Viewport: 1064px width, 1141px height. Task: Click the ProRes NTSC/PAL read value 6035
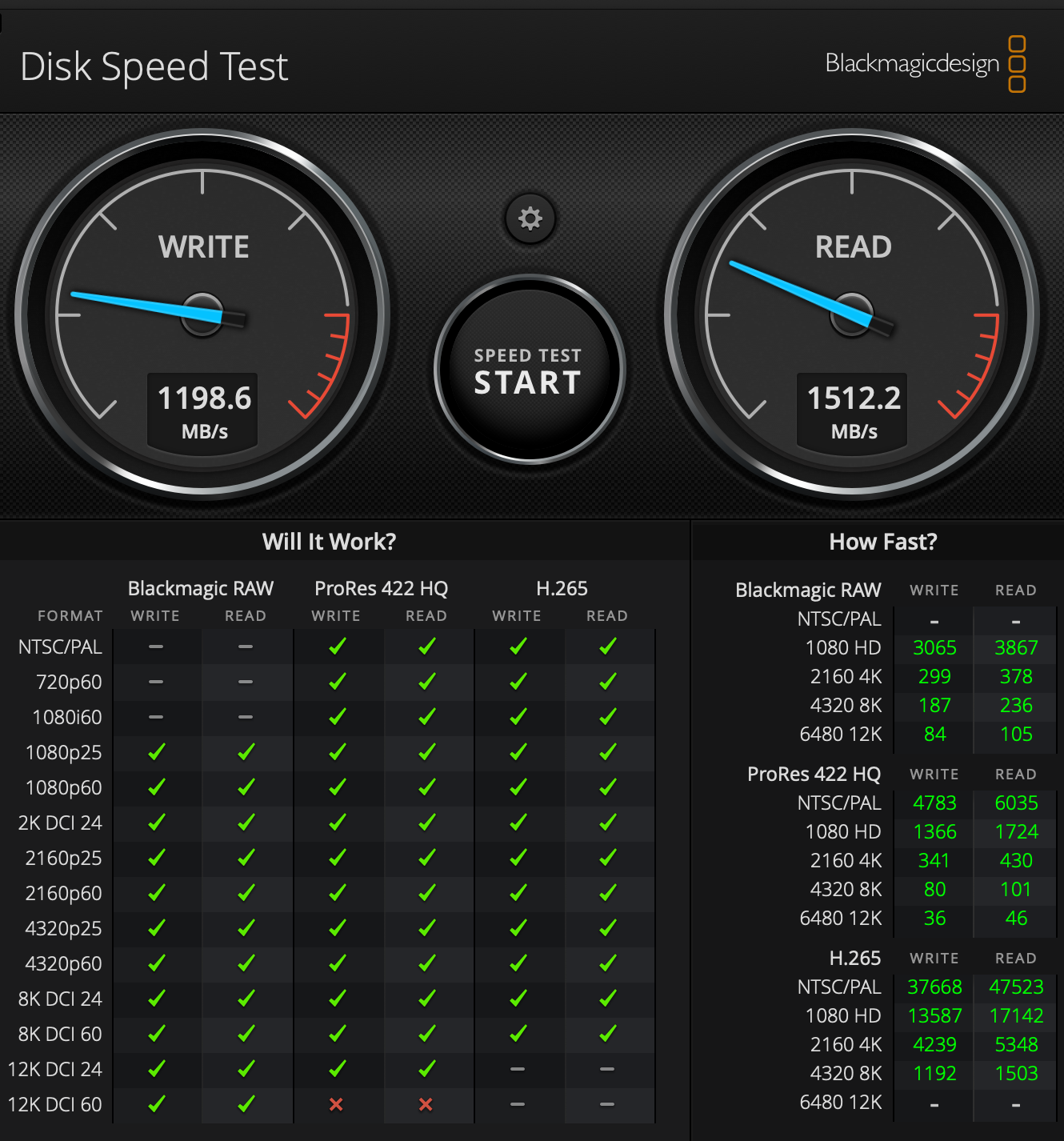(x=1016, y=803)
